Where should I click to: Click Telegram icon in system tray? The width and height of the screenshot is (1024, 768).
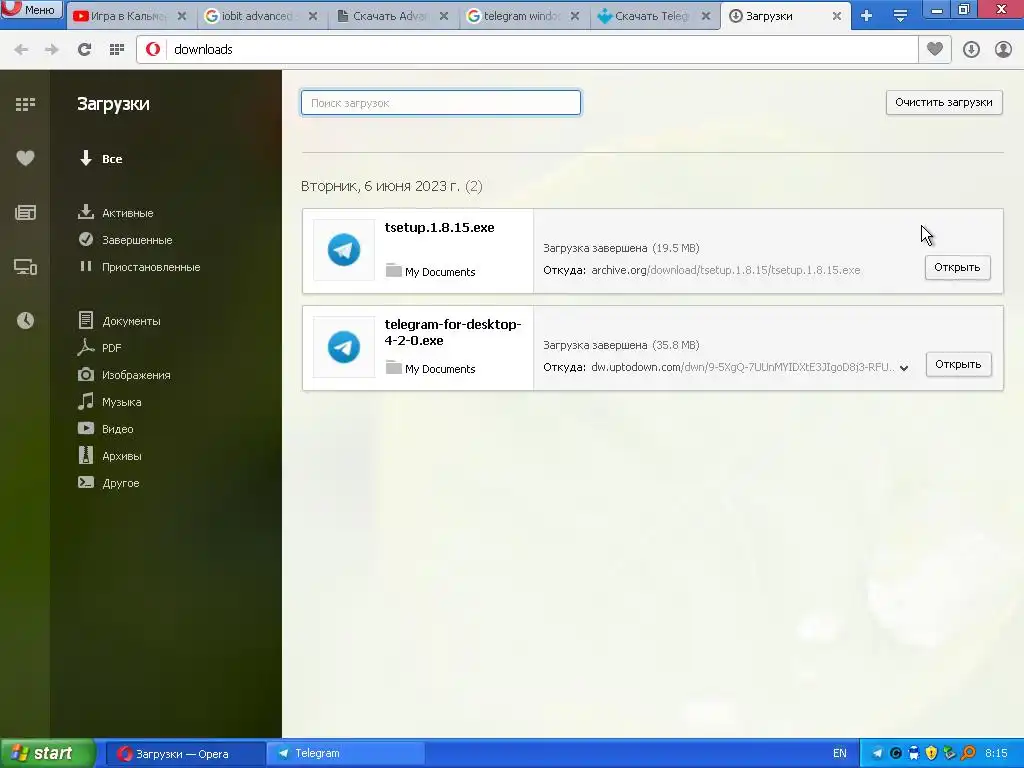click(x=877, y=754)
